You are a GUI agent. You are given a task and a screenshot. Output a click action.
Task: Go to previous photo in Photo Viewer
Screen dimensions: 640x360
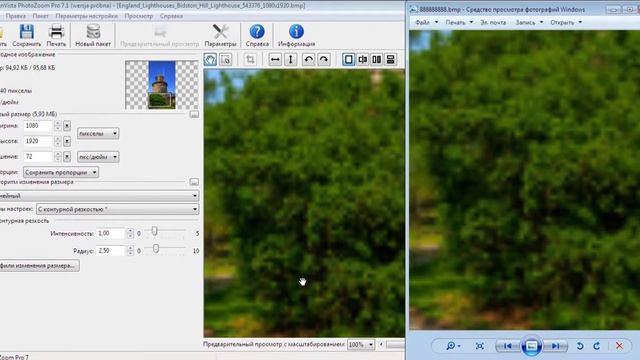tap(507, 346)
